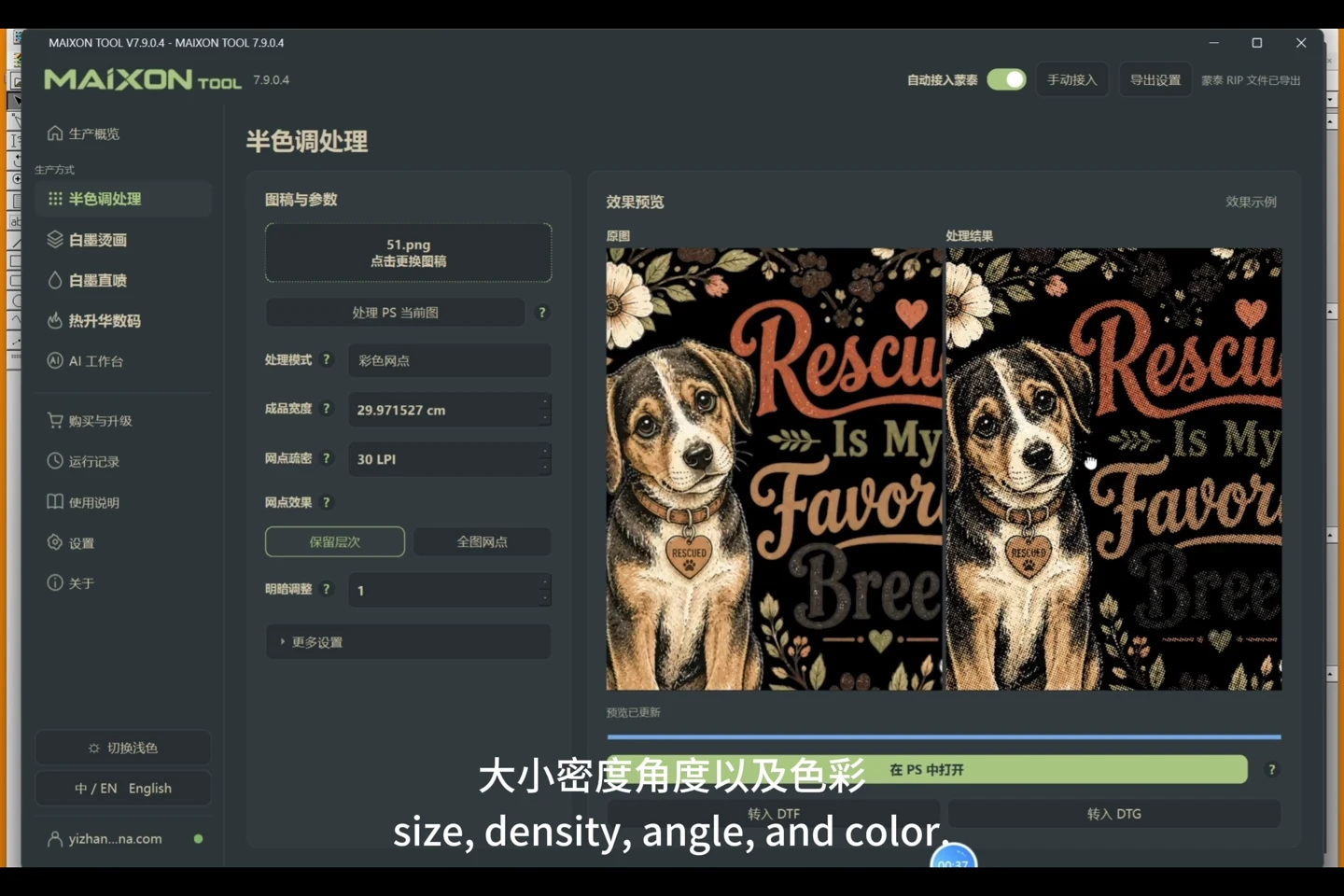1344x896 pixels.
Task: Select the 保留层次 dot effect option
Action: point(335,541)
